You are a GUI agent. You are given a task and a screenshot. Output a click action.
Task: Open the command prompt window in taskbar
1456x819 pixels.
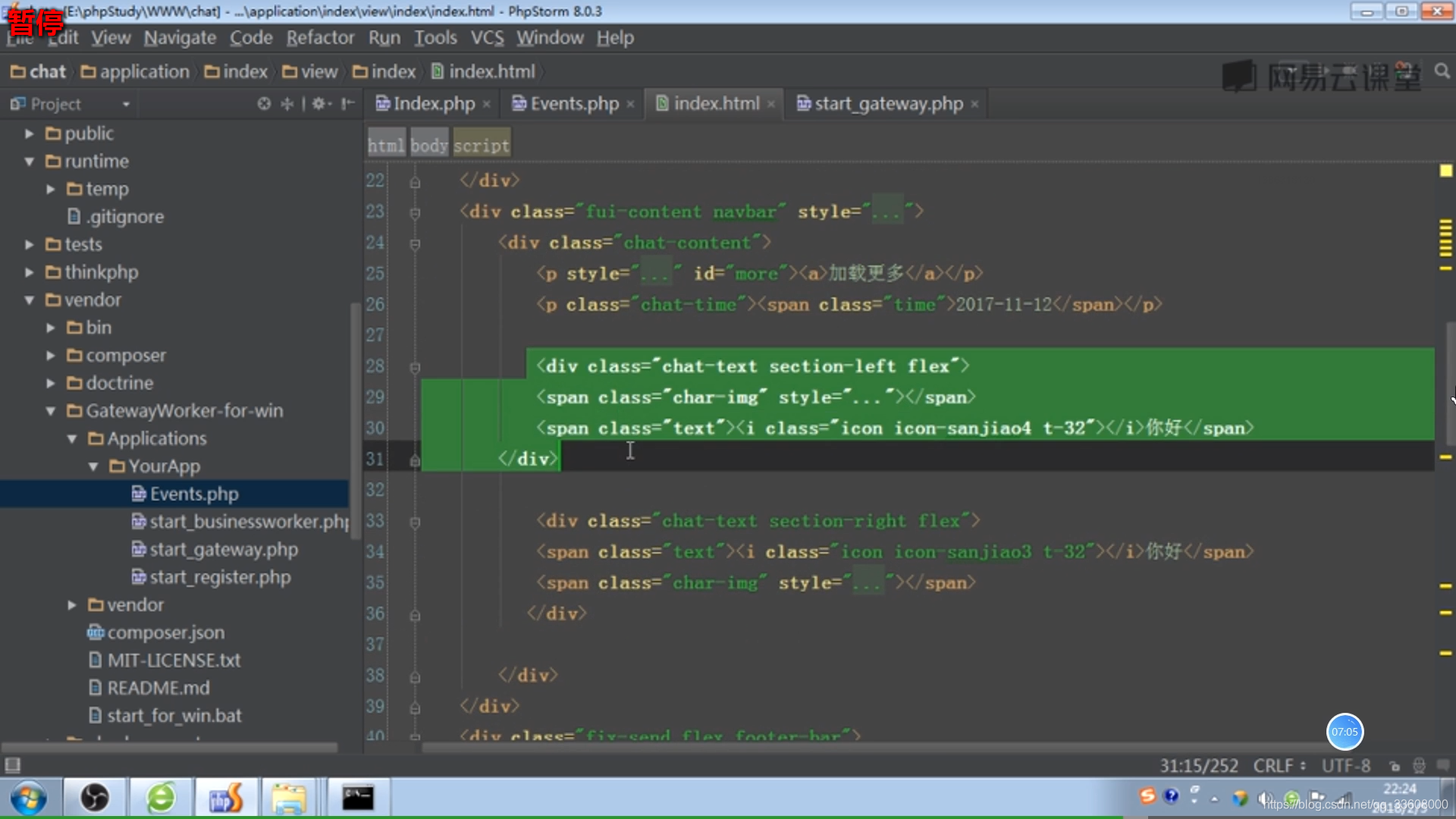click(357, 798)
